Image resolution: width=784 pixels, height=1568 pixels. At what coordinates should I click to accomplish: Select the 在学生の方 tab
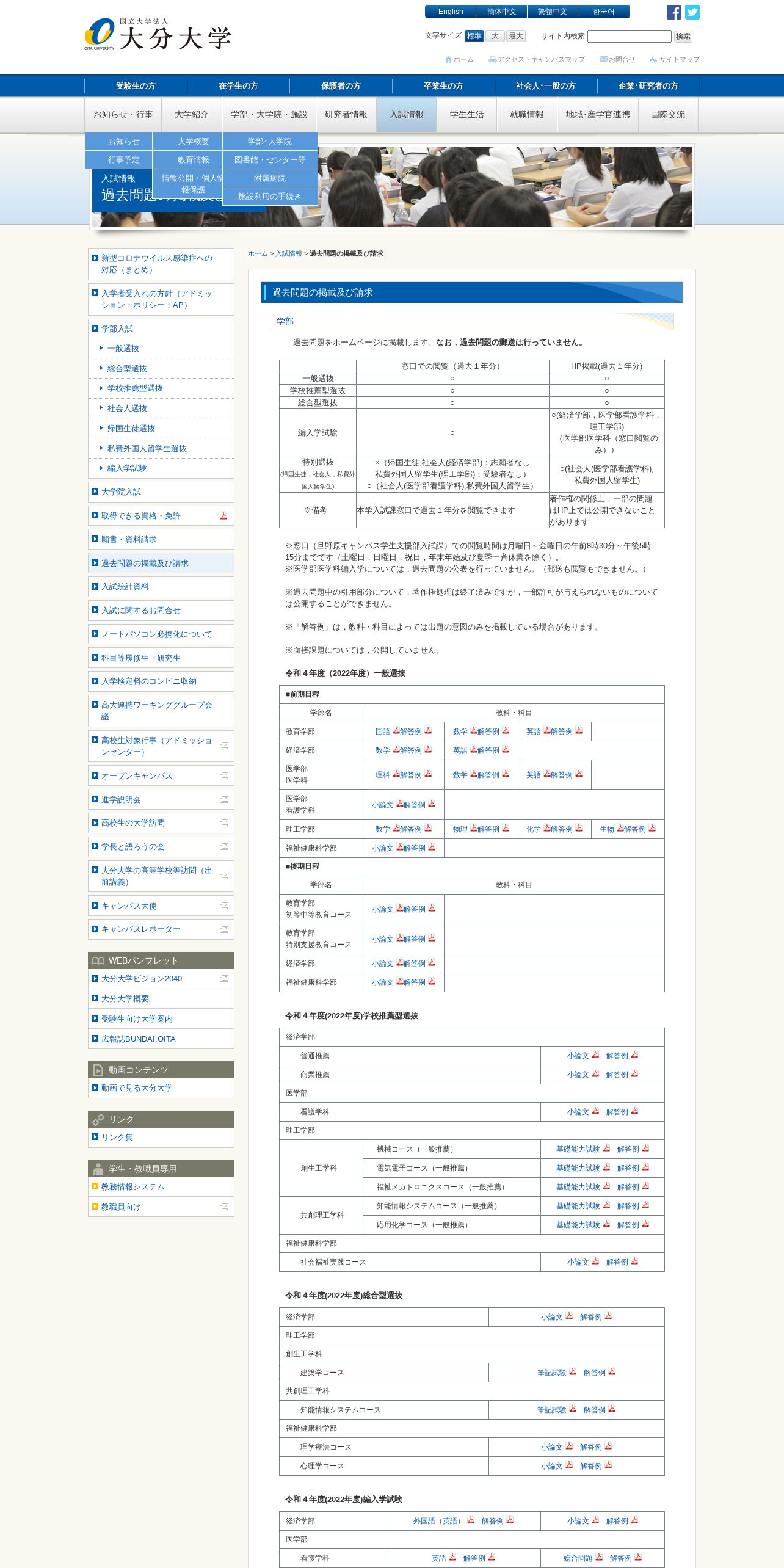tap(238, 86)
